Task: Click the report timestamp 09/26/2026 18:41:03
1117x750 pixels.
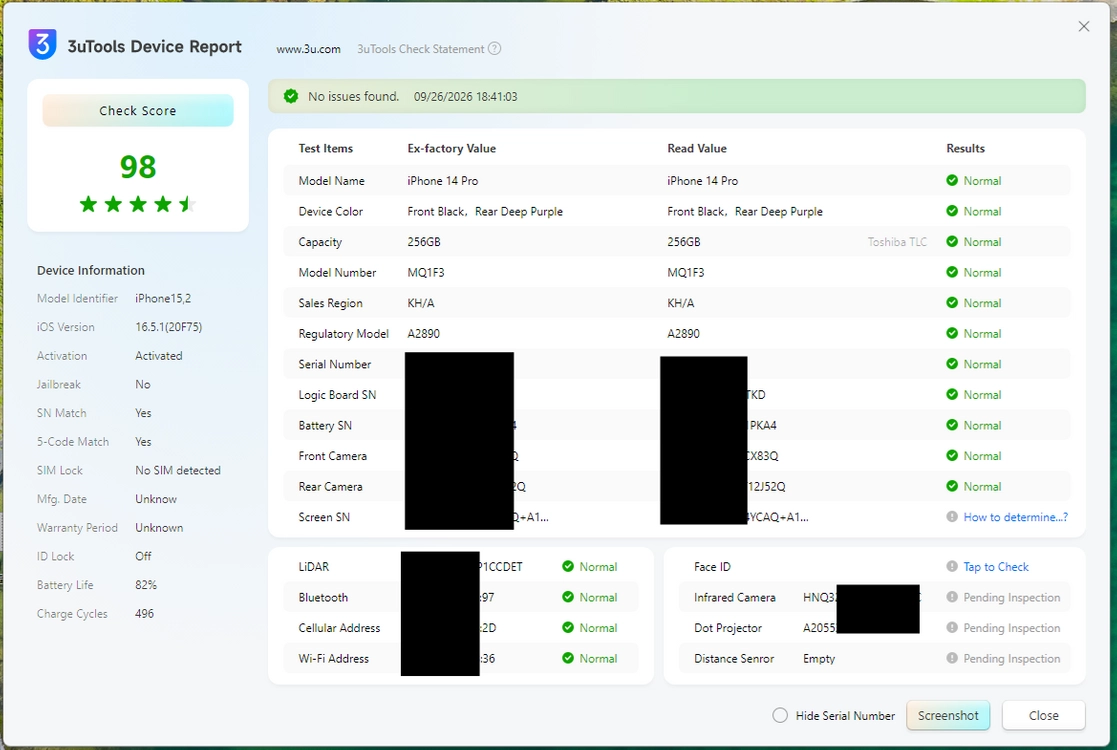Action: [x=465, y=97]
